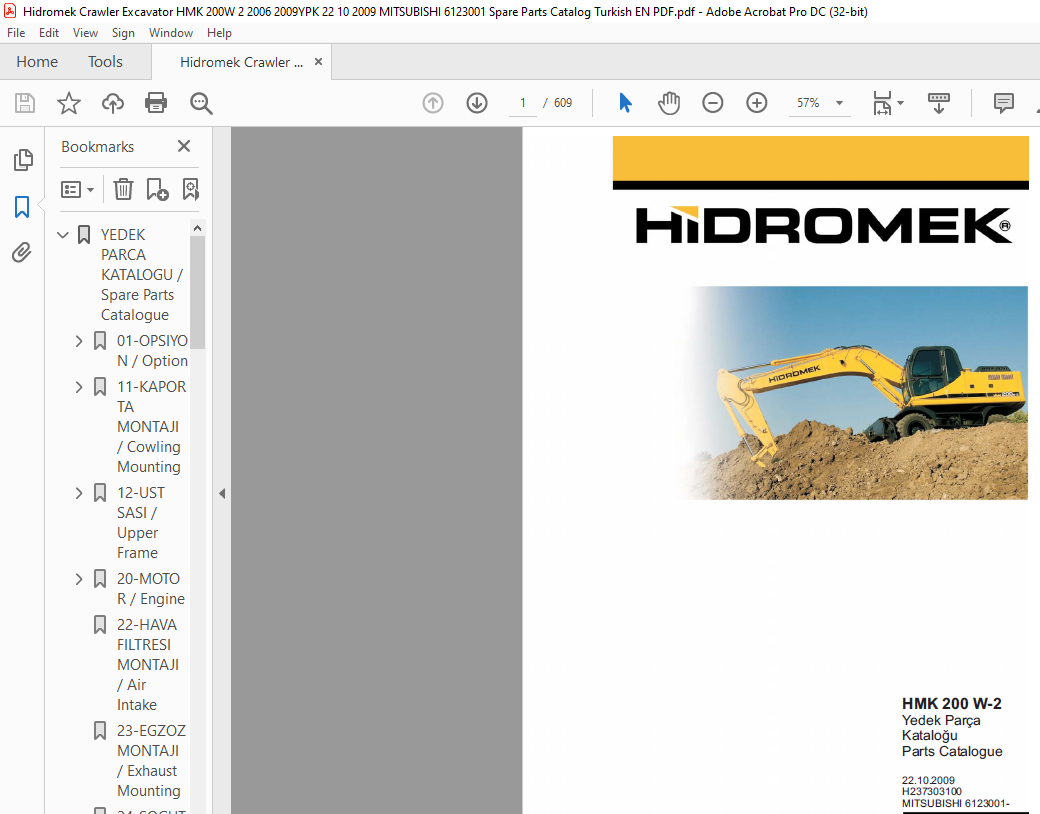Screen dimensions: 1040x814
Task: Open the Window menu
Action: coord(170,33)
